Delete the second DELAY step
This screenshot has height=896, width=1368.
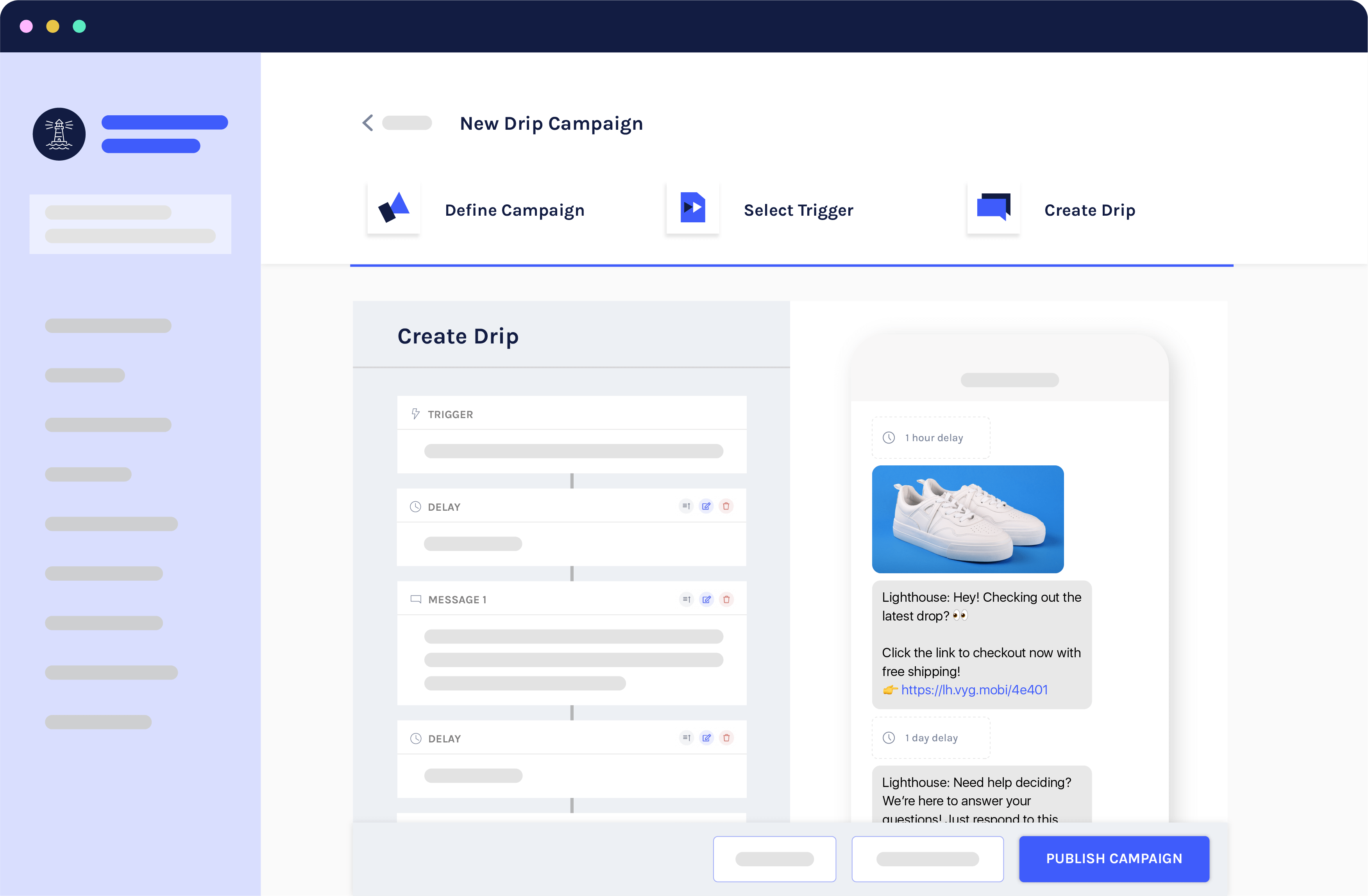tap(726, 738)
